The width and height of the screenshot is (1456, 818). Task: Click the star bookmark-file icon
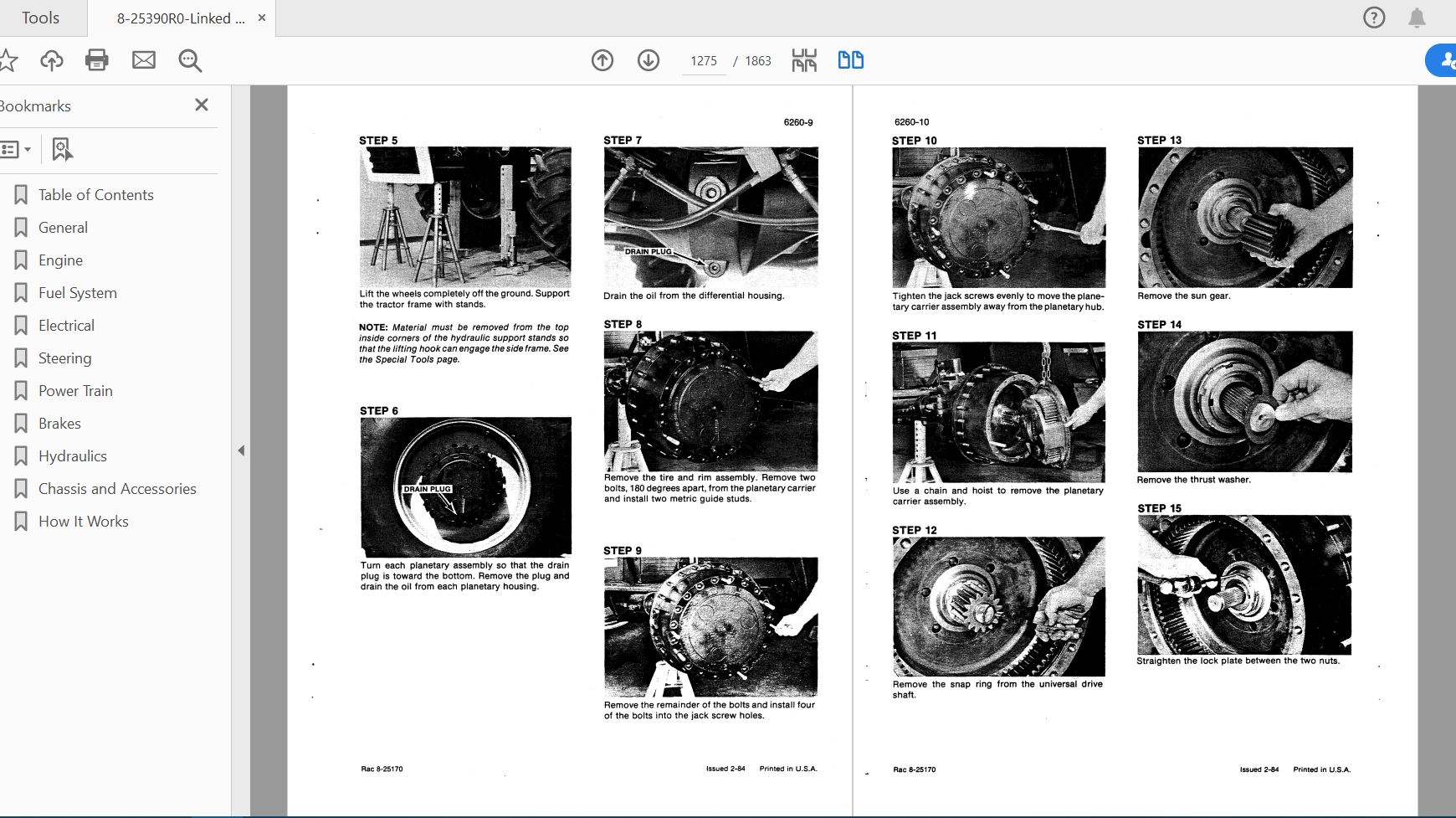[8, 60]
